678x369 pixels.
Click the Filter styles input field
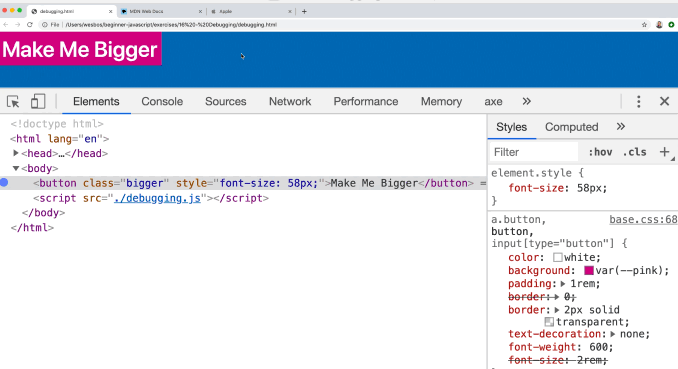click(x=534, y=152)
